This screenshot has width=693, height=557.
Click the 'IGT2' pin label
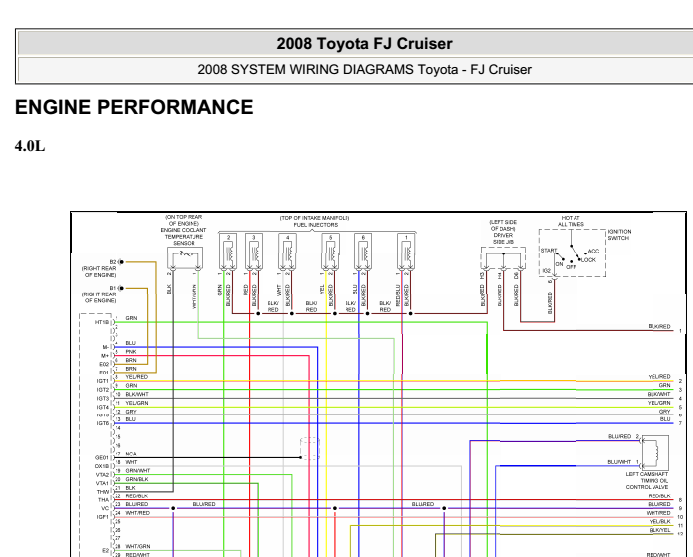[103, 390]
